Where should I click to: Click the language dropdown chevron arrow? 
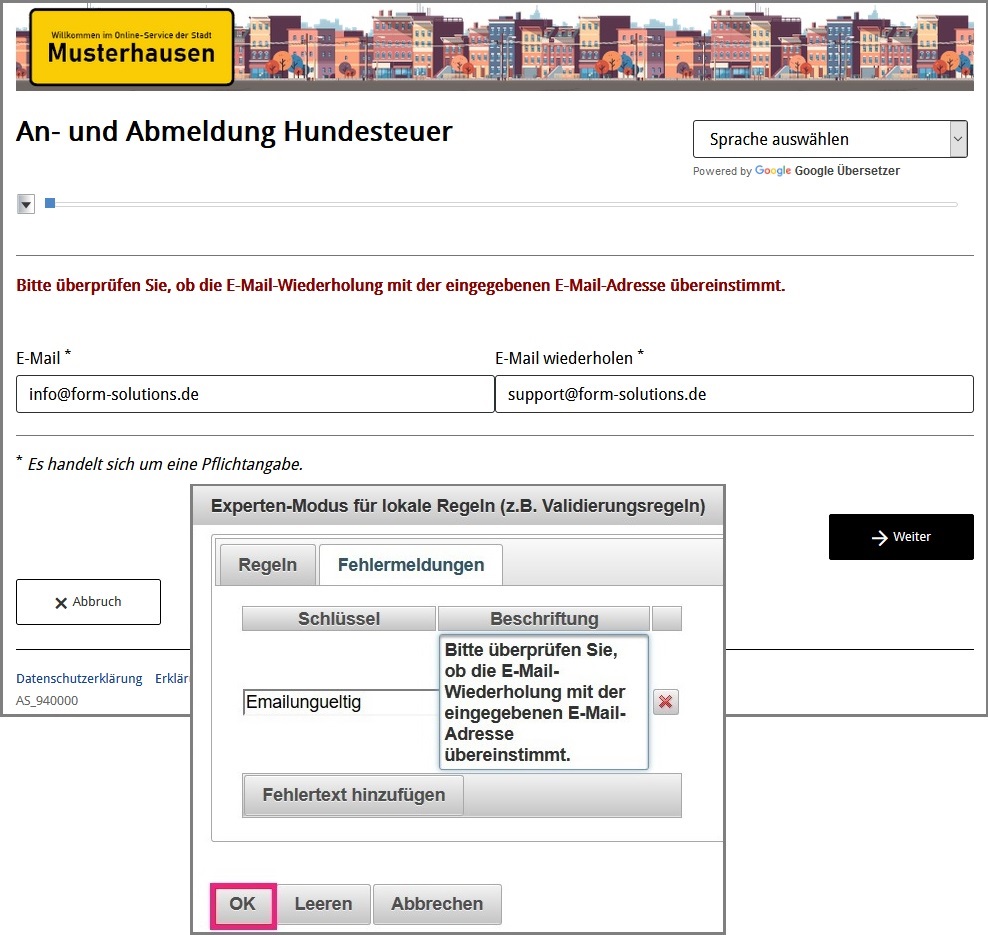pyautogui.click(x=958, y=139)
